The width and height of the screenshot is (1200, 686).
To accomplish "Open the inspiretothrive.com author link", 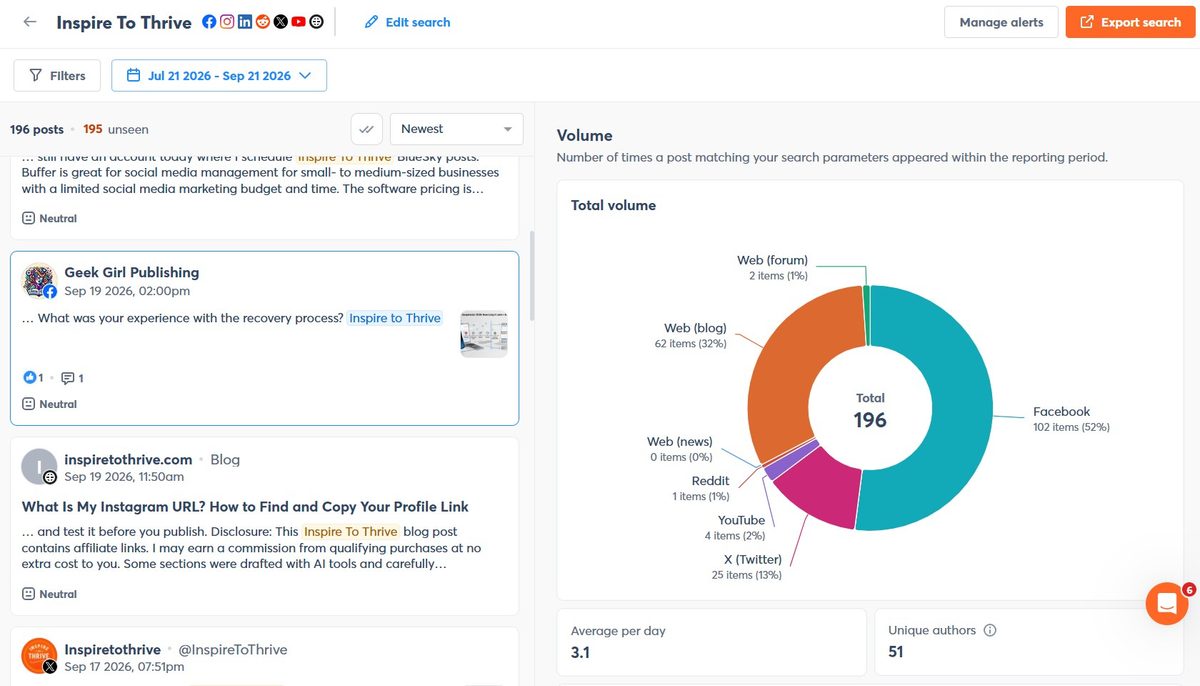I will (128, 460).
